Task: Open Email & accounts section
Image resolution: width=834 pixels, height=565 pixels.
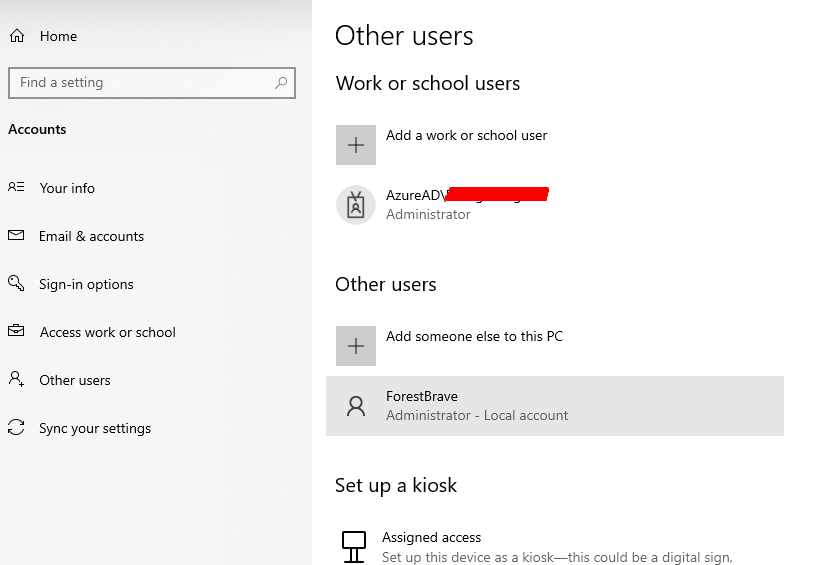Action: point(91,236)
